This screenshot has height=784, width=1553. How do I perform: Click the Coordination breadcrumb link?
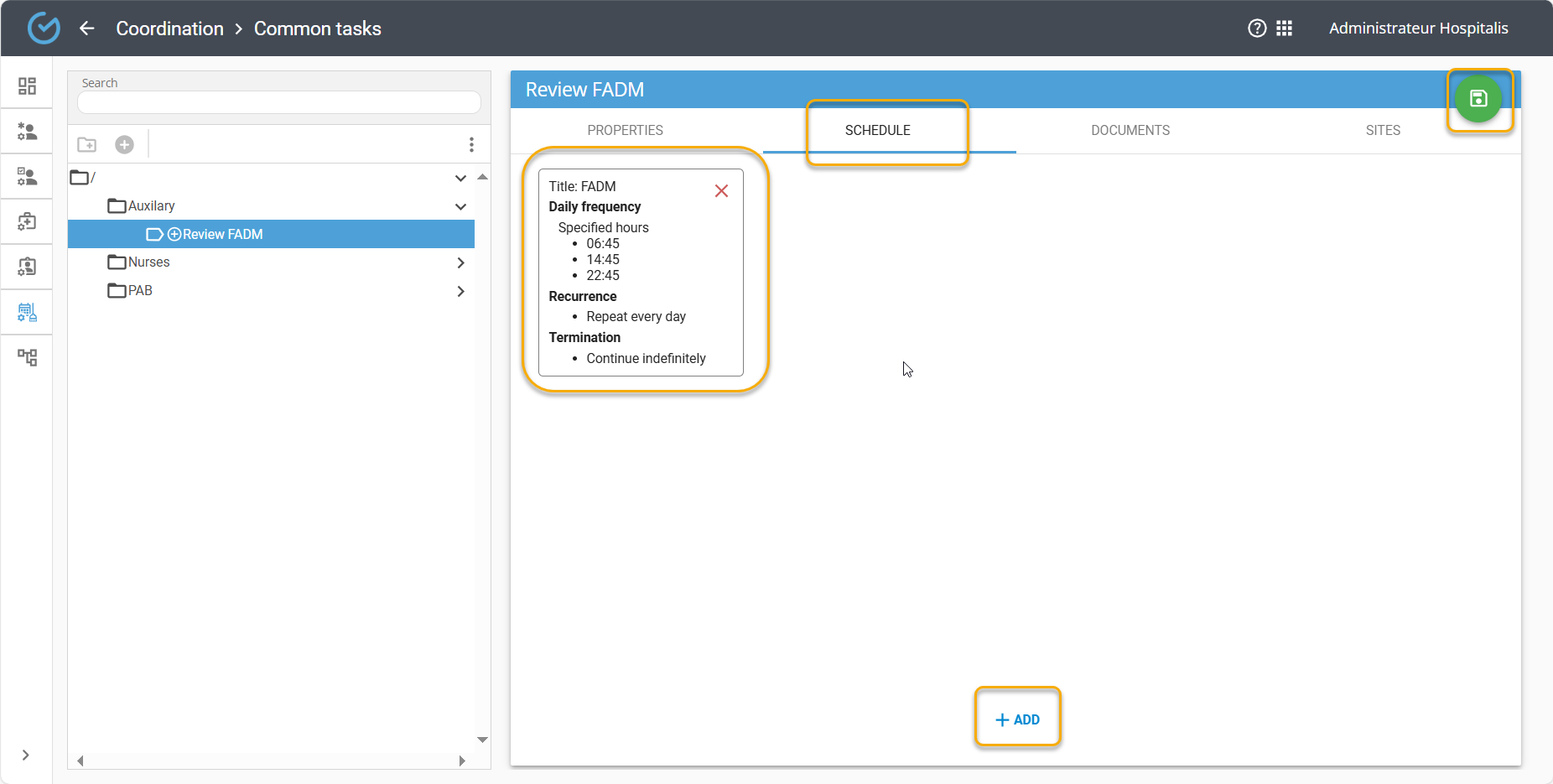(x=169, y=29)
